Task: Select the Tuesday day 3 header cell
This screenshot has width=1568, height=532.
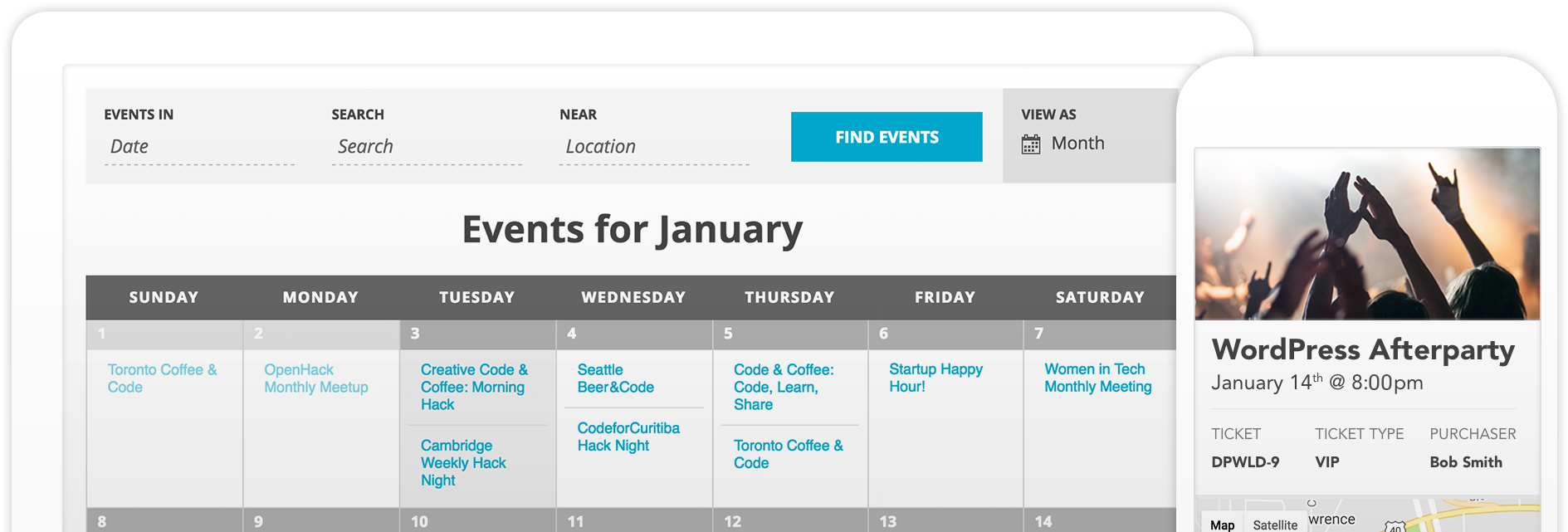Action: pos(477,334)
